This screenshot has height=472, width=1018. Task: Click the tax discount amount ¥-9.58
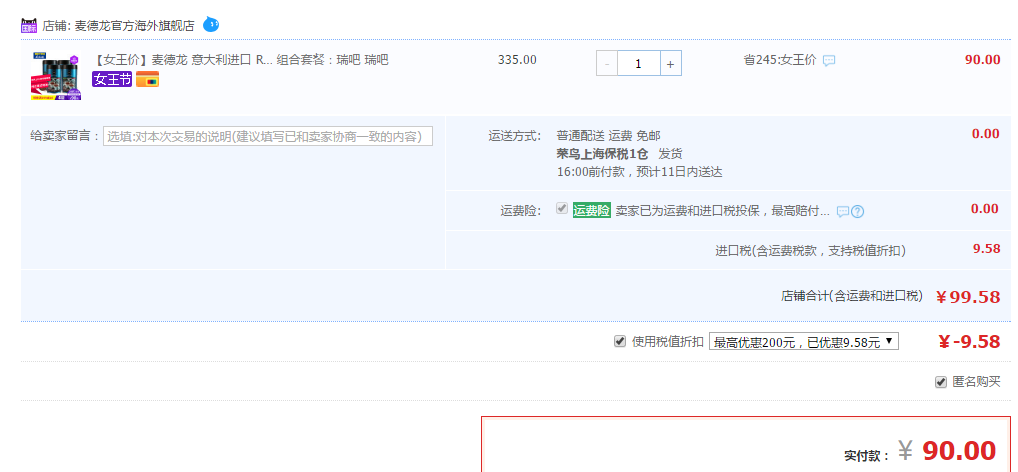tap(969, 341)
